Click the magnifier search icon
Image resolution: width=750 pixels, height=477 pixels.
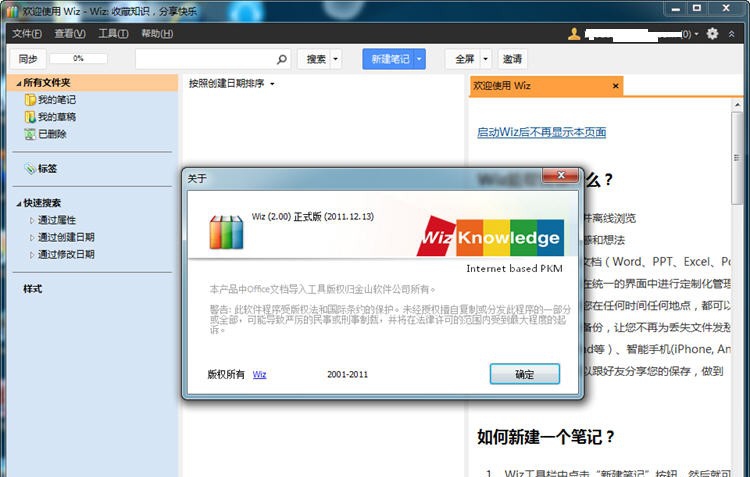282,59
